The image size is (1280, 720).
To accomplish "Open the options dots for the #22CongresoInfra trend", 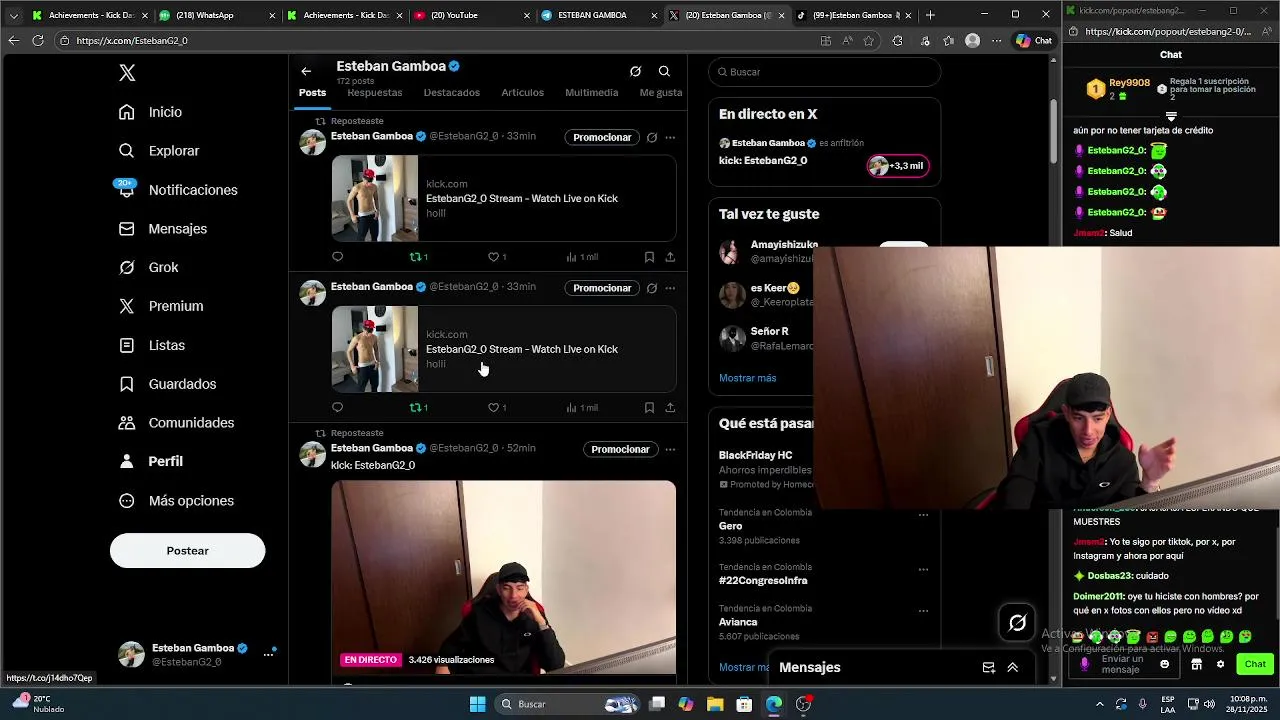I will [923, 569].
